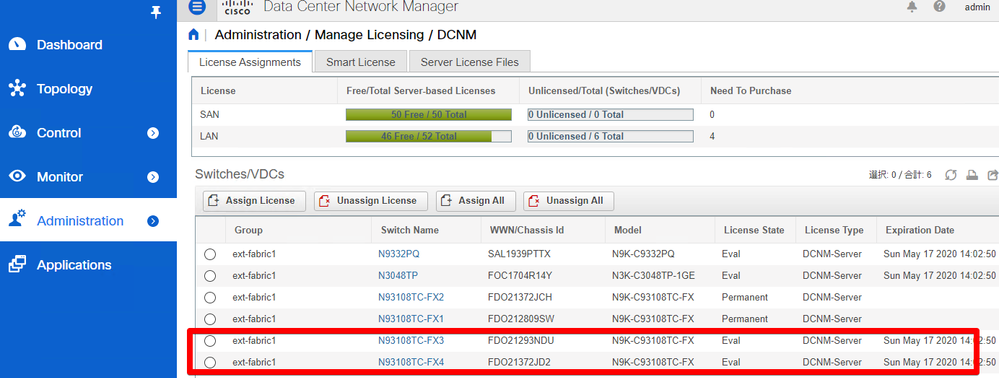Open the N93108TC-FX4 switch link
The height and width of the screenshot is (378, 999).
pyautogui.click(x=411, y=363)
